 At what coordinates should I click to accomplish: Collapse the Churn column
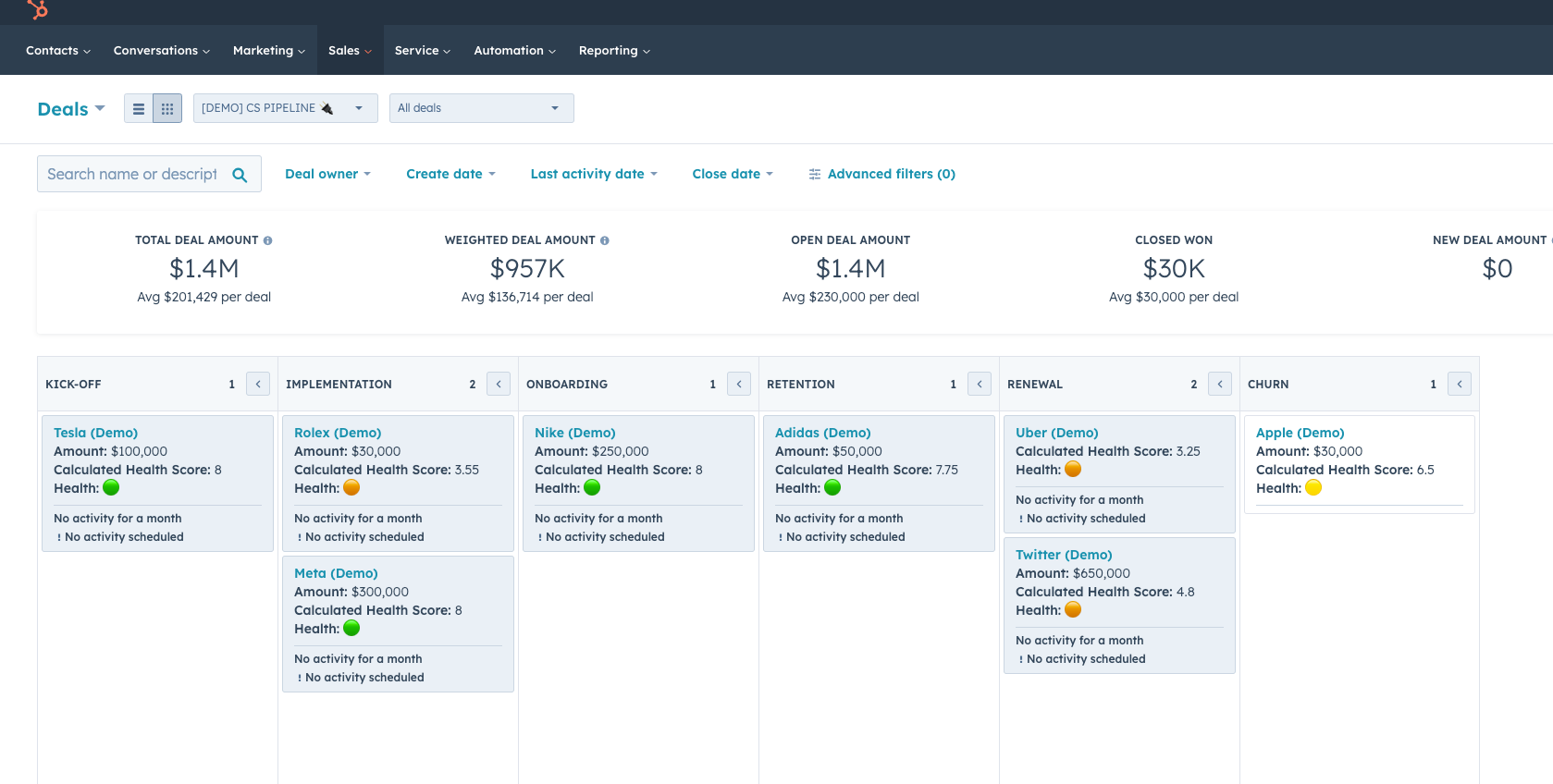(x=1460, y=384)
